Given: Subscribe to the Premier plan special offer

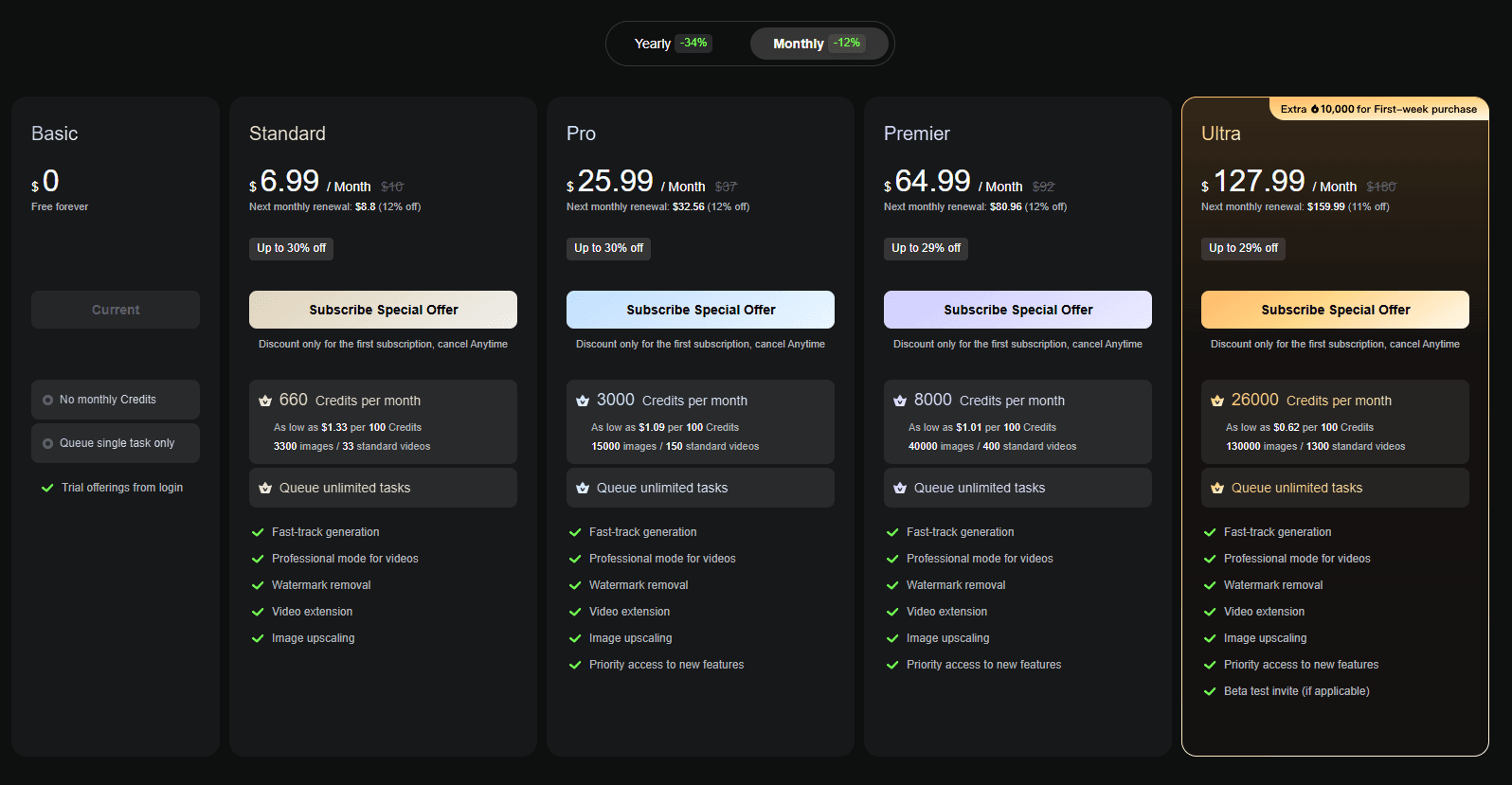Looking at the screenshot, I should [1017, 310].
